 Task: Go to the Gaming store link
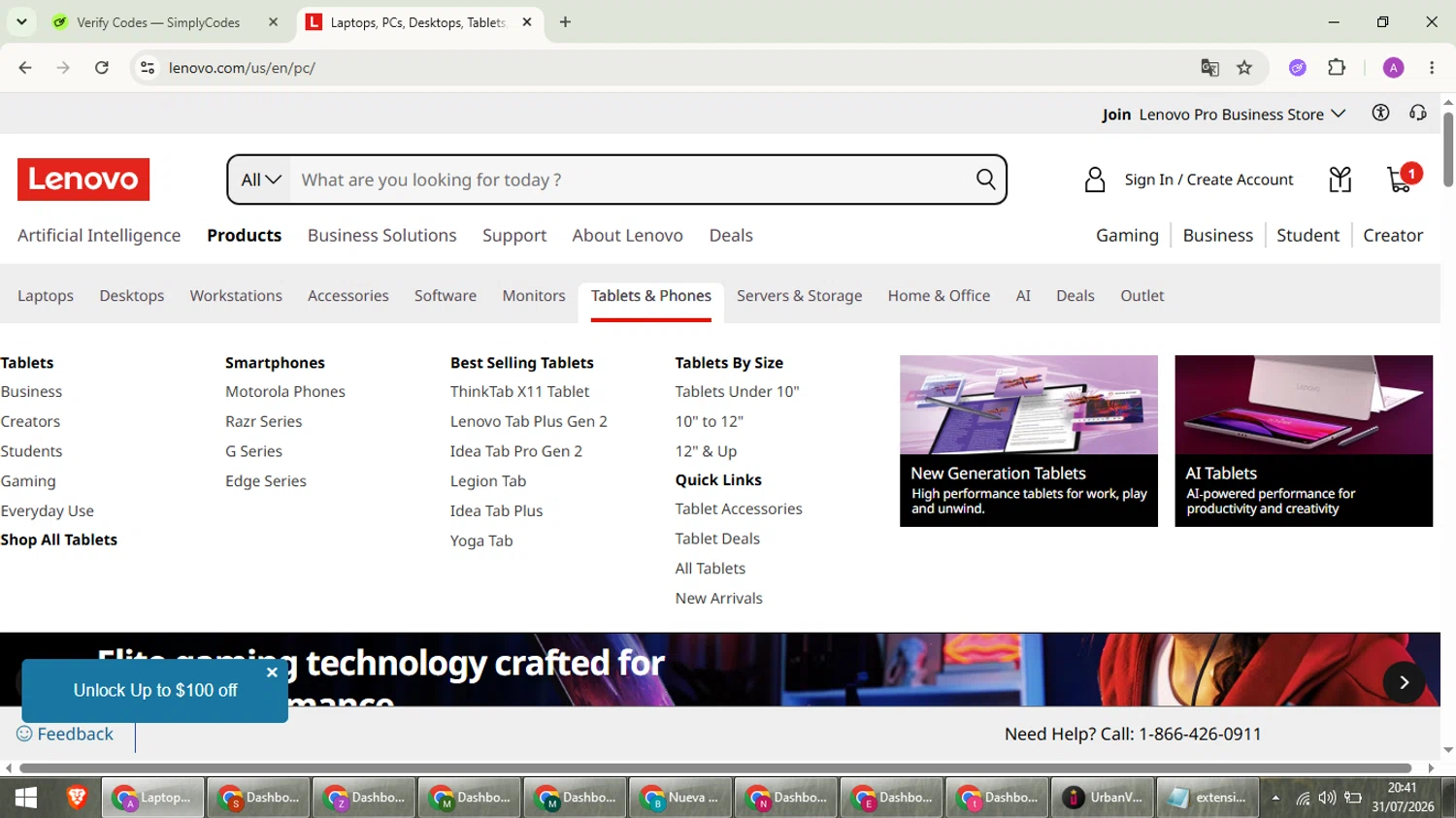point(1128,236)
